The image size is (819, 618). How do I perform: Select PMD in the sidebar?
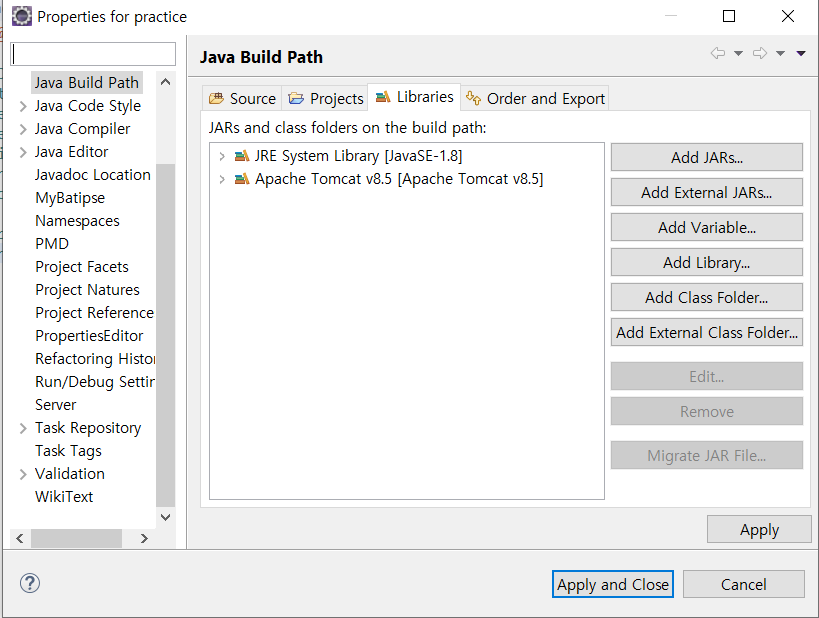tap(52, 243)
